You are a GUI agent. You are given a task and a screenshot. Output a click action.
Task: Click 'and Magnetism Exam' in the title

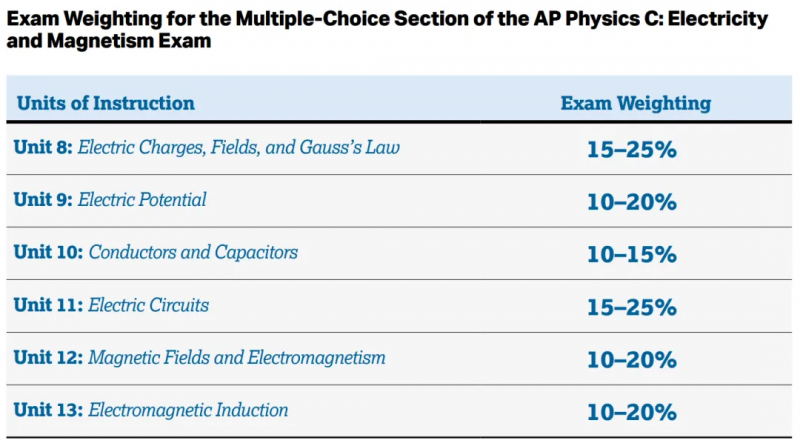point(109,41)
